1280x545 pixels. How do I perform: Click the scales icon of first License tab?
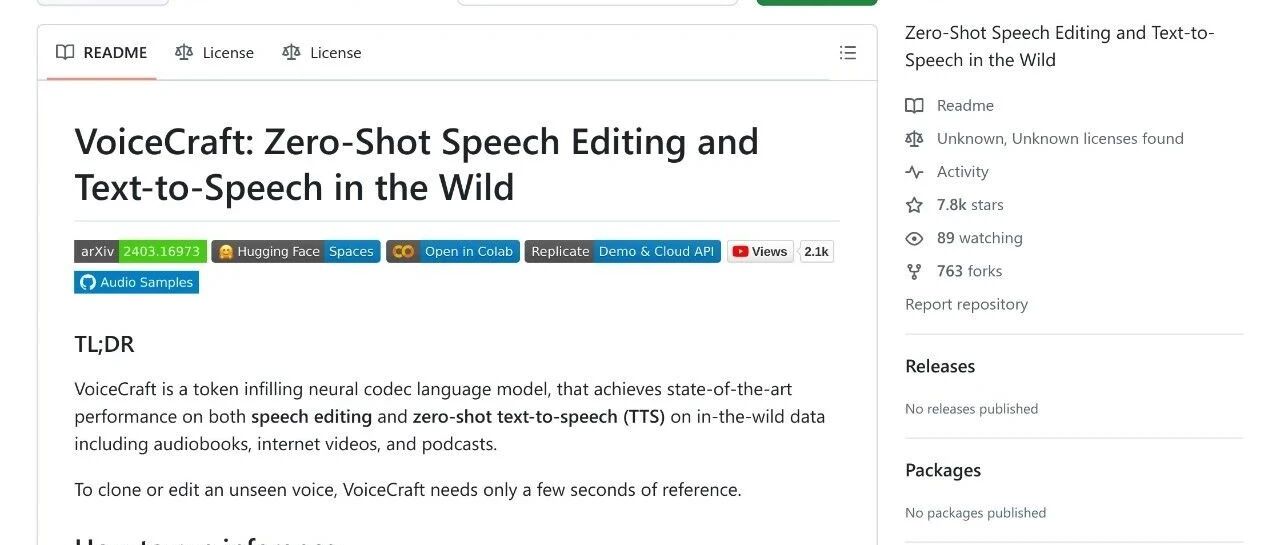point(184,52)
